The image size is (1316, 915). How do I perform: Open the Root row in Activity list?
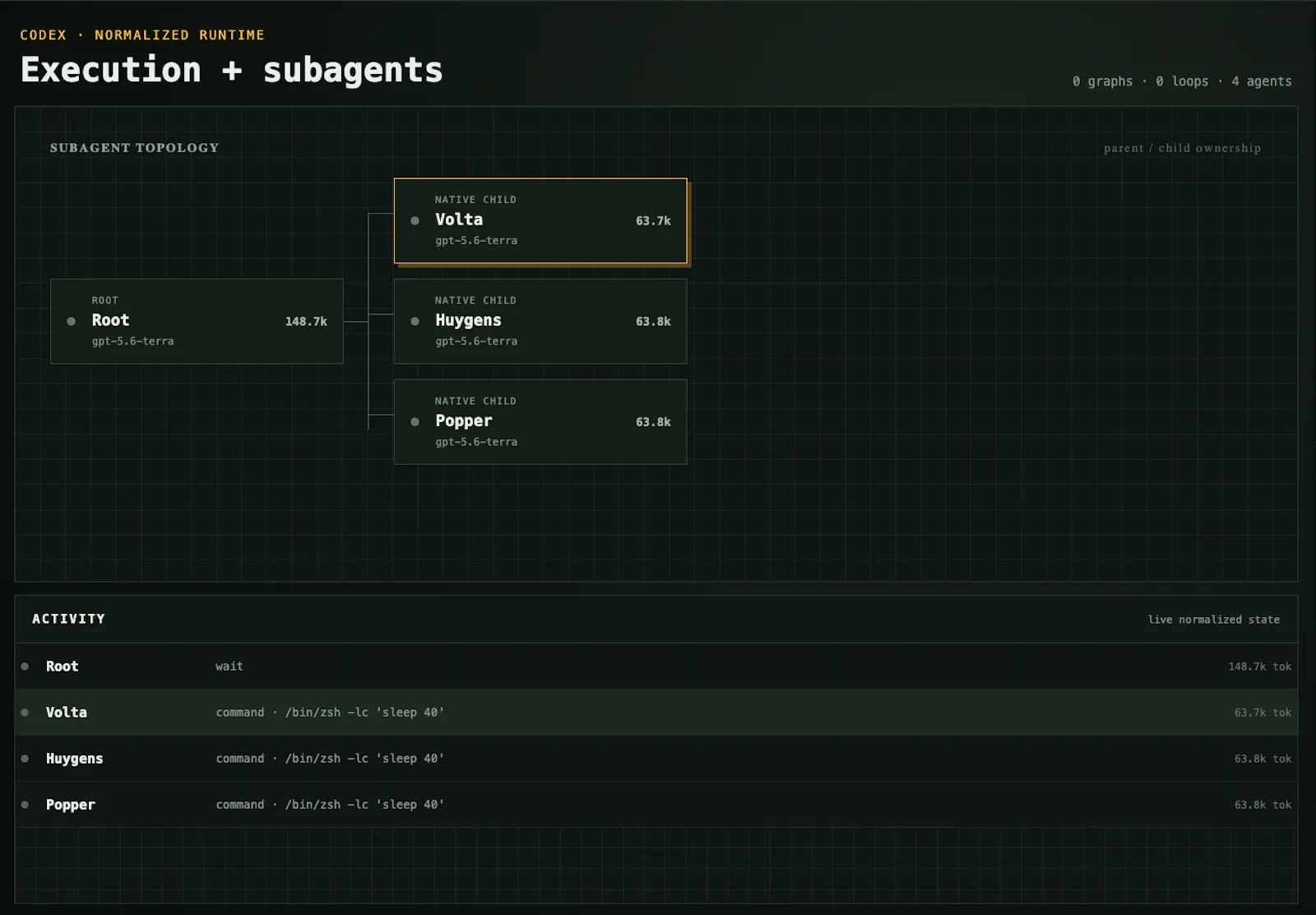tap(656, 667)
